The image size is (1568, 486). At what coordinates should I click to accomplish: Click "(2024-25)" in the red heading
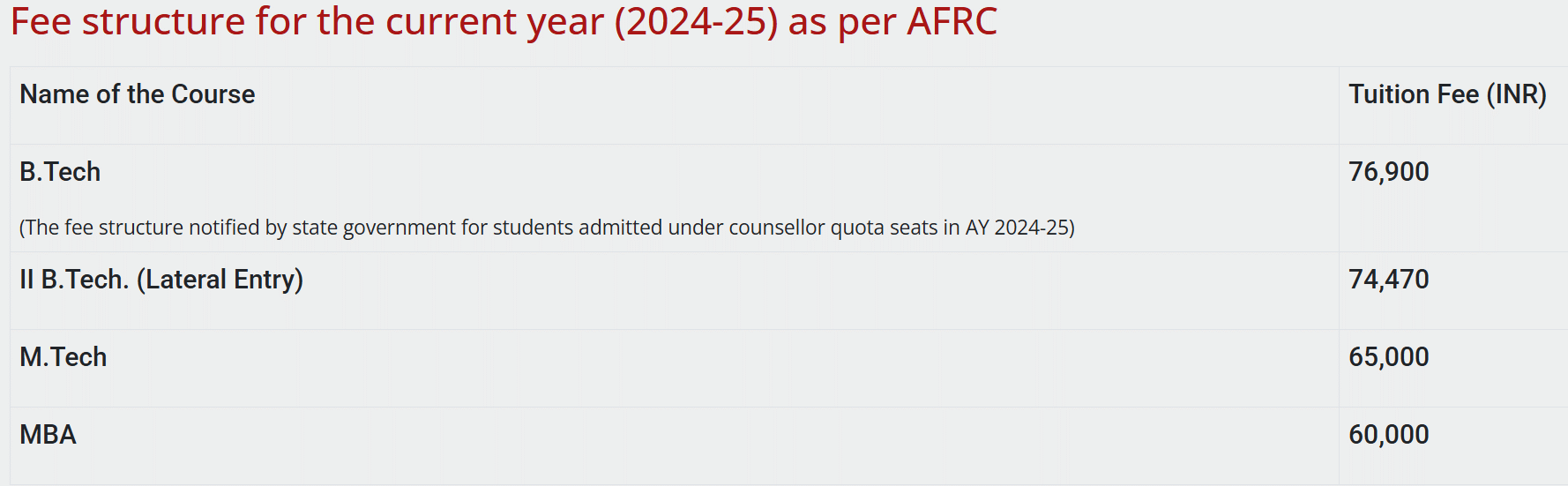(x=696, y=21)
